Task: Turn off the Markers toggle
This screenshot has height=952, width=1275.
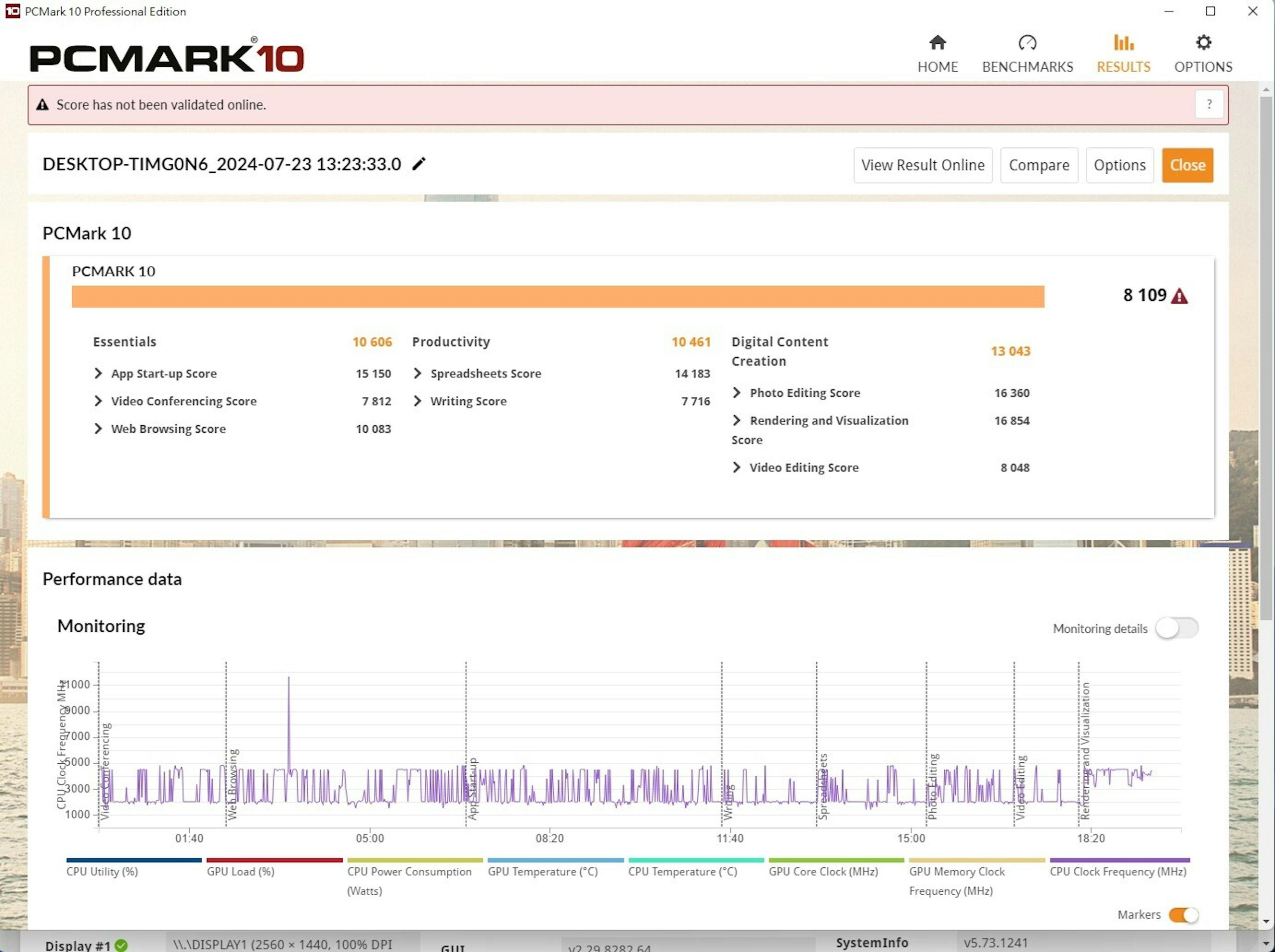Action: click(x=1183, y=915)
